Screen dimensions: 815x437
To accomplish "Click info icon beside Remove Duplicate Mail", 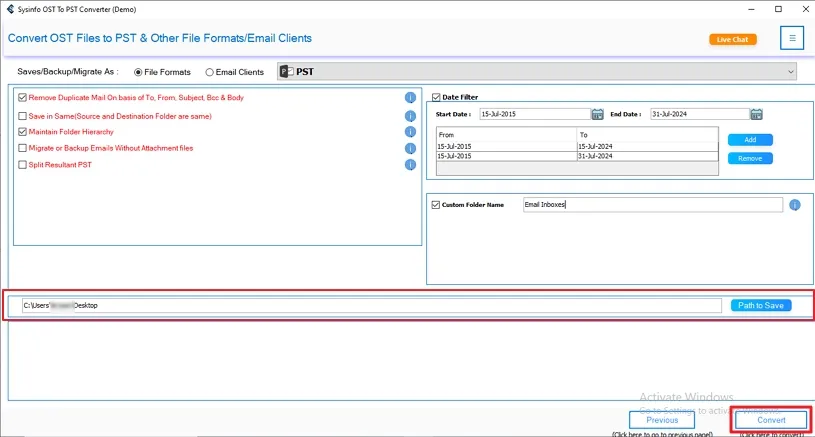I will coord(410,98).
